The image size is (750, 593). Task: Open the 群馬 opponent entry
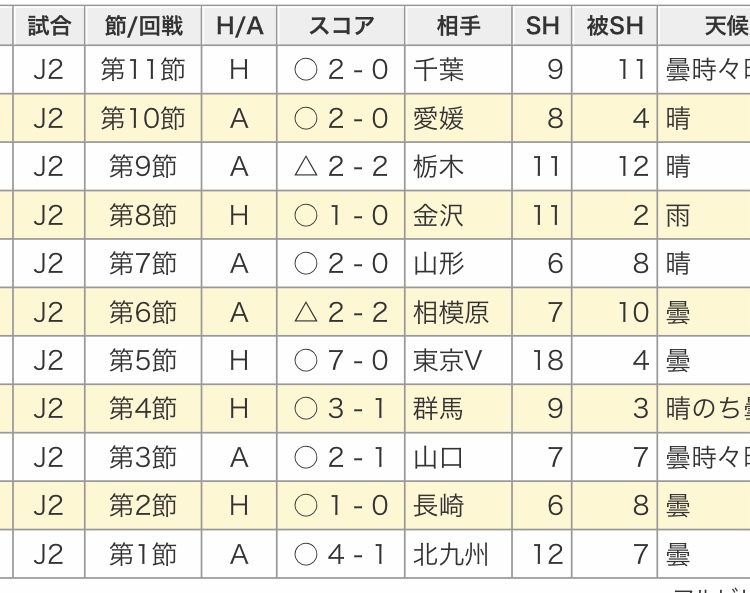[438, 409]
